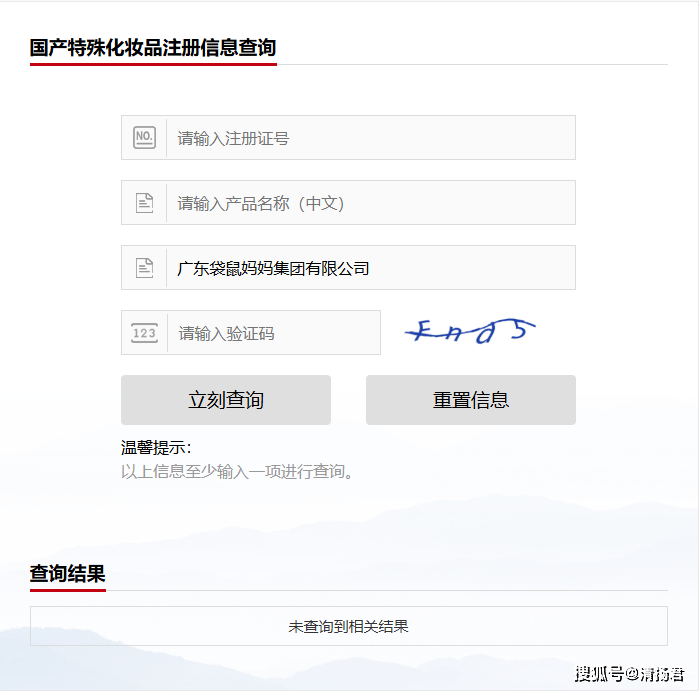Focus the 请输入验证码 captcha input
699x691 pixels.
point(274,333)
